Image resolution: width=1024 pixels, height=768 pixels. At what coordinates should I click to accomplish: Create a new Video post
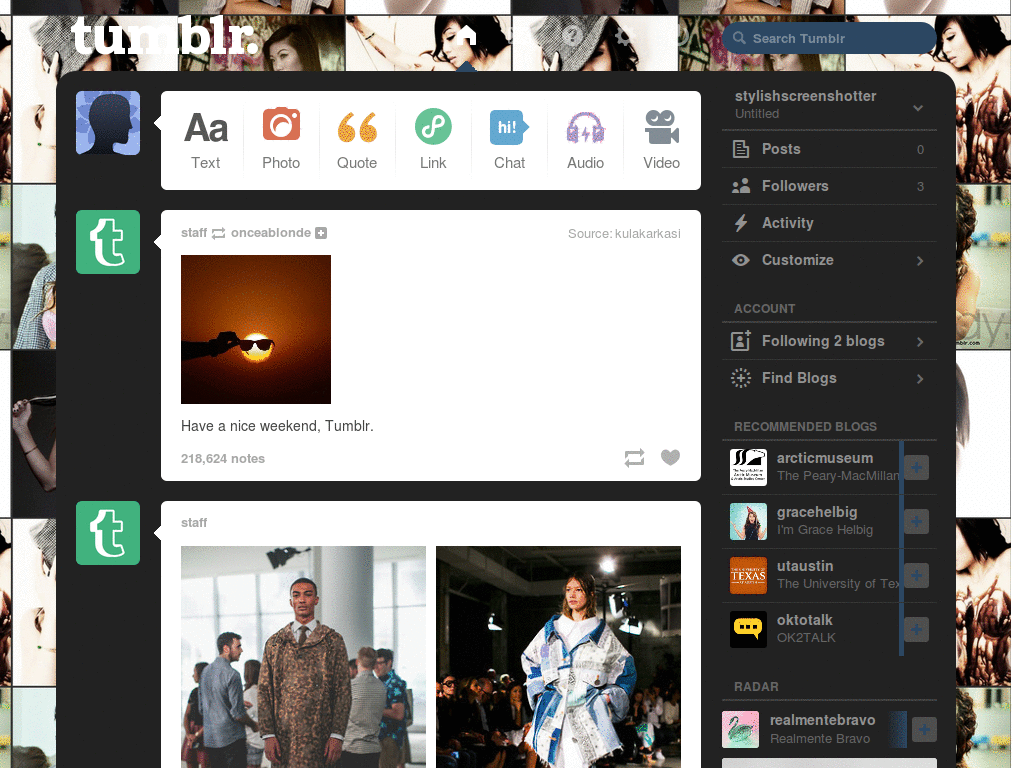(x=662, y=140)
